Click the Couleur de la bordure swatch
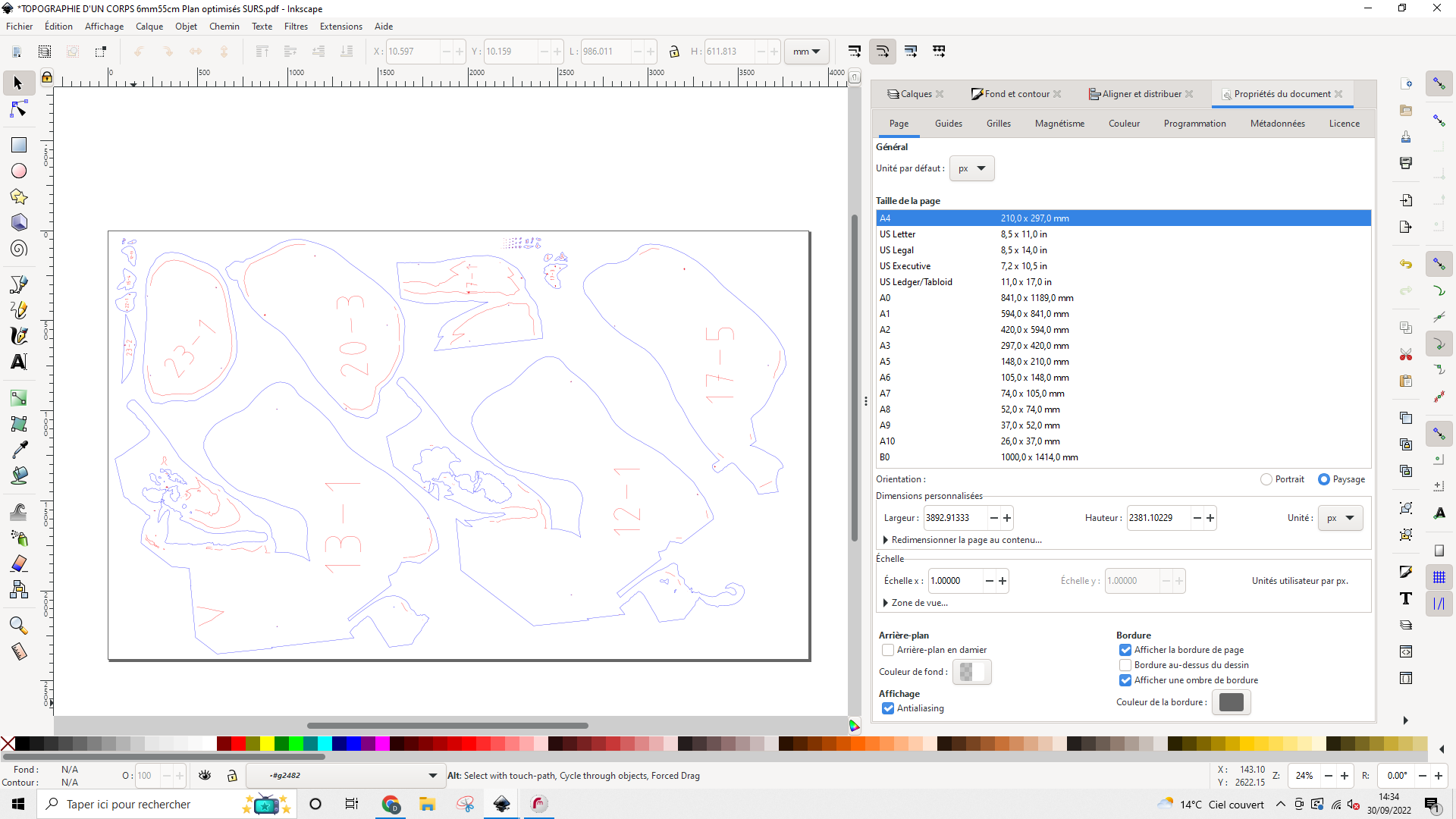 (x=1231, y=702)
